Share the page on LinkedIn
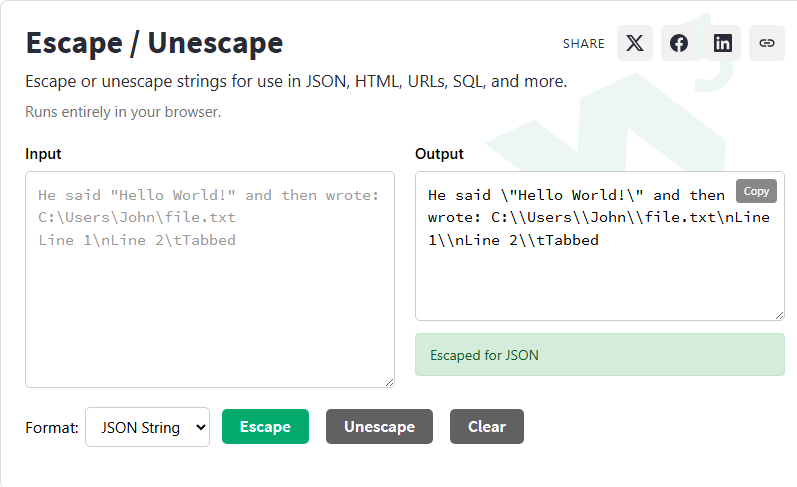Screen dimensions: 797x487 (x=723, y=43)
